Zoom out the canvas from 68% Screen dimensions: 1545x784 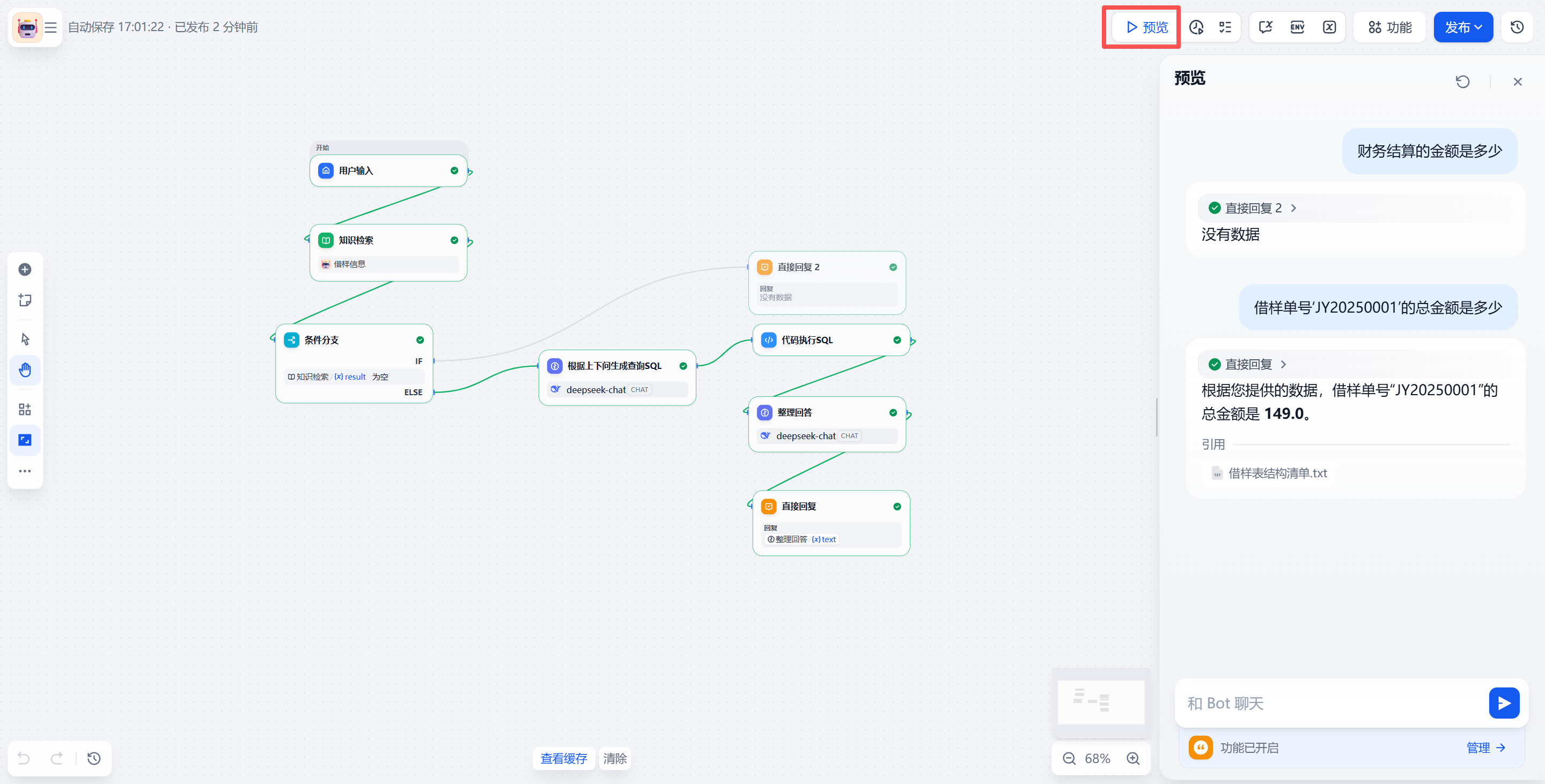coord(1069,758)
